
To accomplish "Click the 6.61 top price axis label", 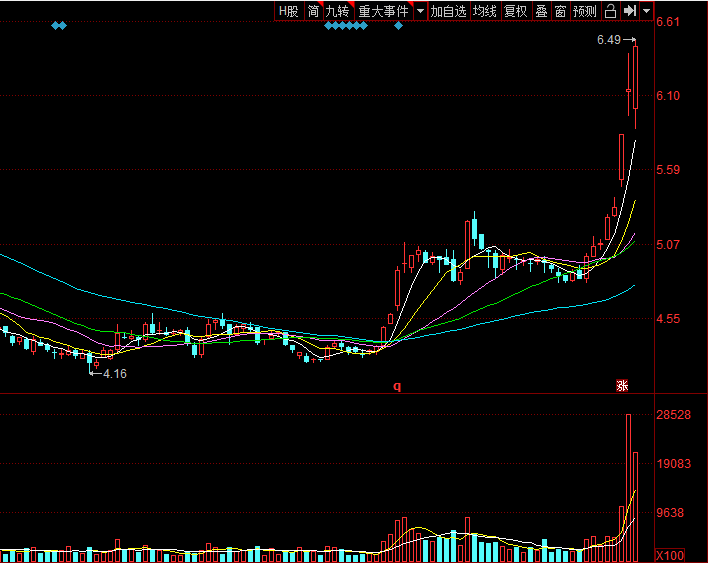I will [x=668, y=22].
